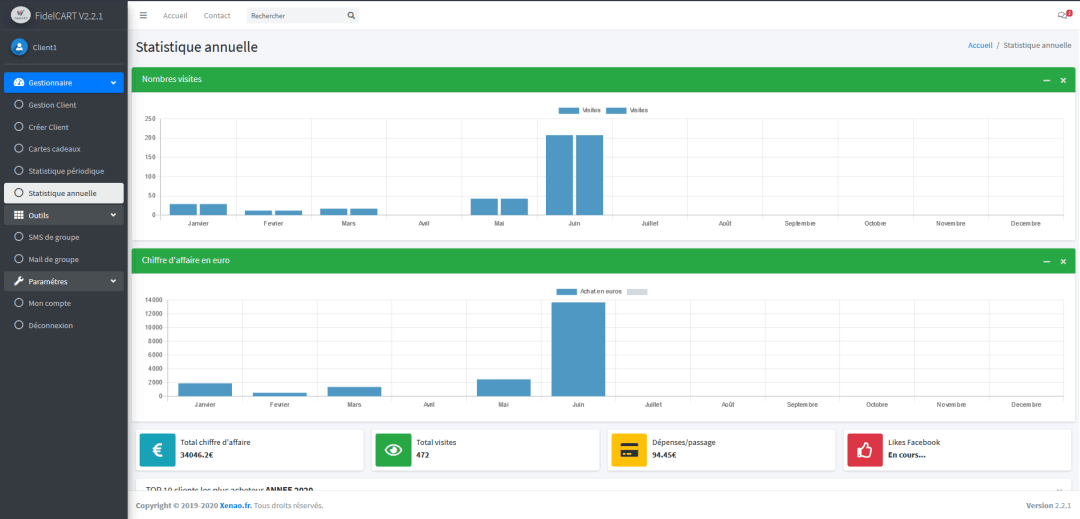
Task: Click the Client1 user avatar icon
Action: click(x=19, y=47)
